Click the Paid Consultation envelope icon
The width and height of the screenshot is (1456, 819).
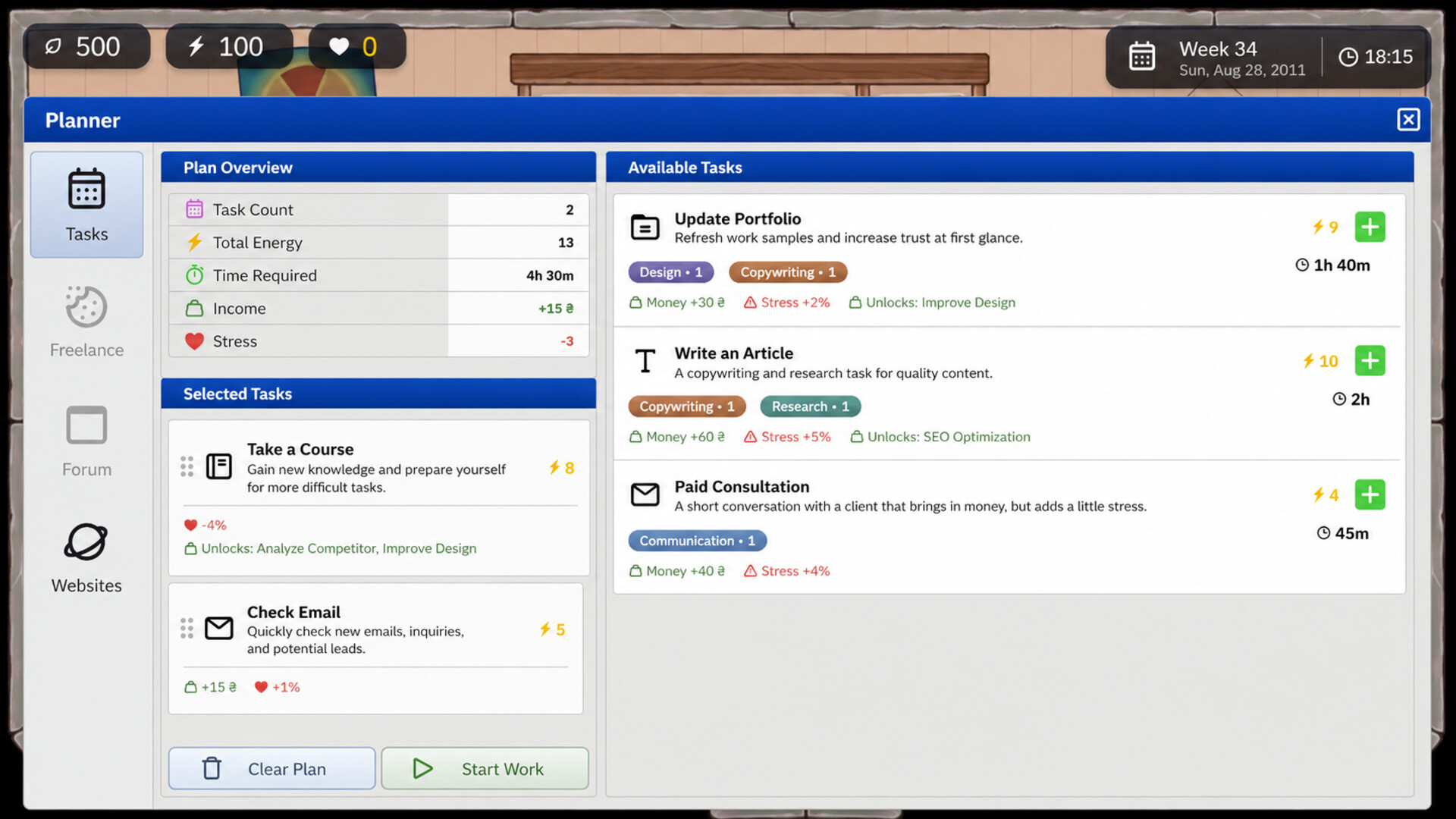coord(645,494)
